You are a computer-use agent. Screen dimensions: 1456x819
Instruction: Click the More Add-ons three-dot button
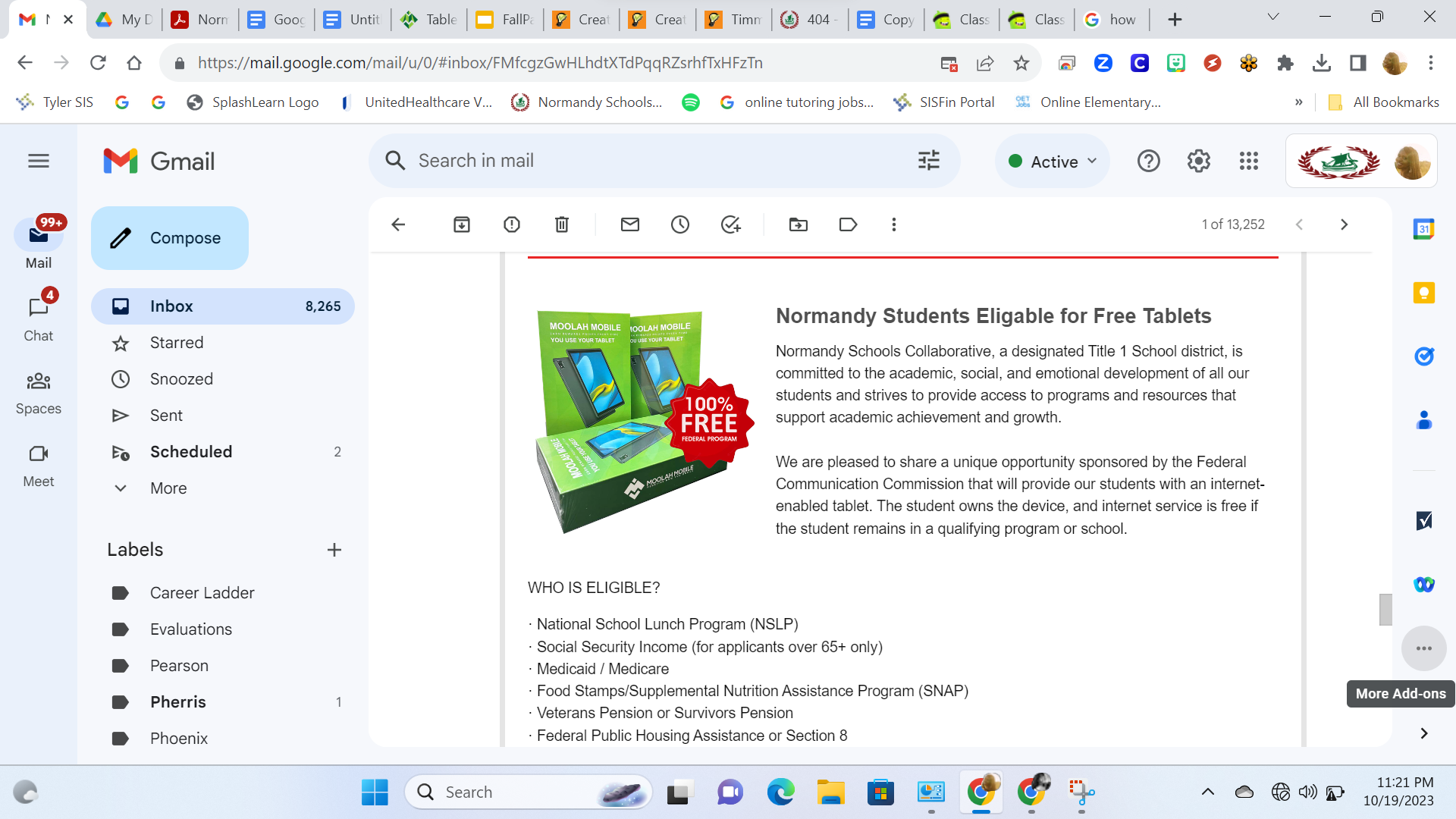1424,648
